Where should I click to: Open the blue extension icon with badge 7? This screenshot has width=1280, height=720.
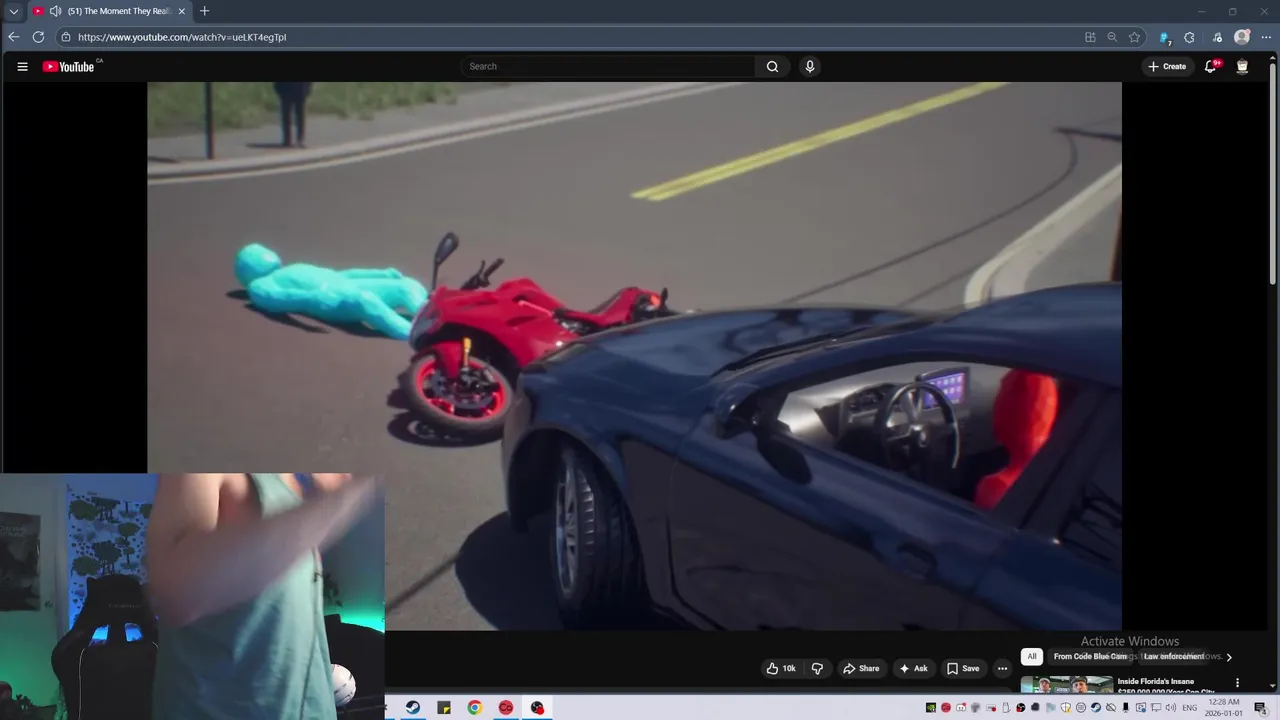point(1164,37)
